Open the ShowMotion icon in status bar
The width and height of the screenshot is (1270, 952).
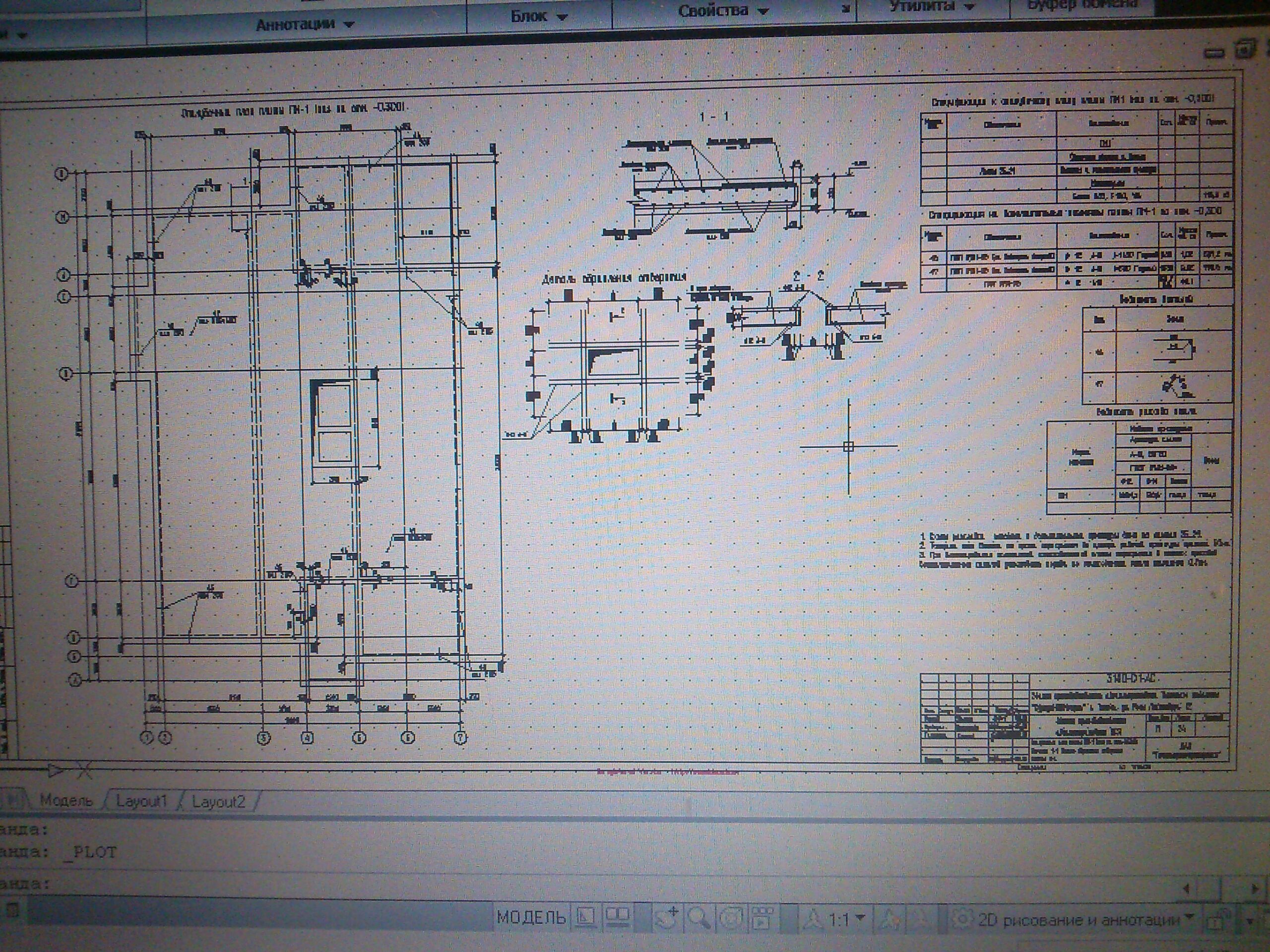(762, 919)
